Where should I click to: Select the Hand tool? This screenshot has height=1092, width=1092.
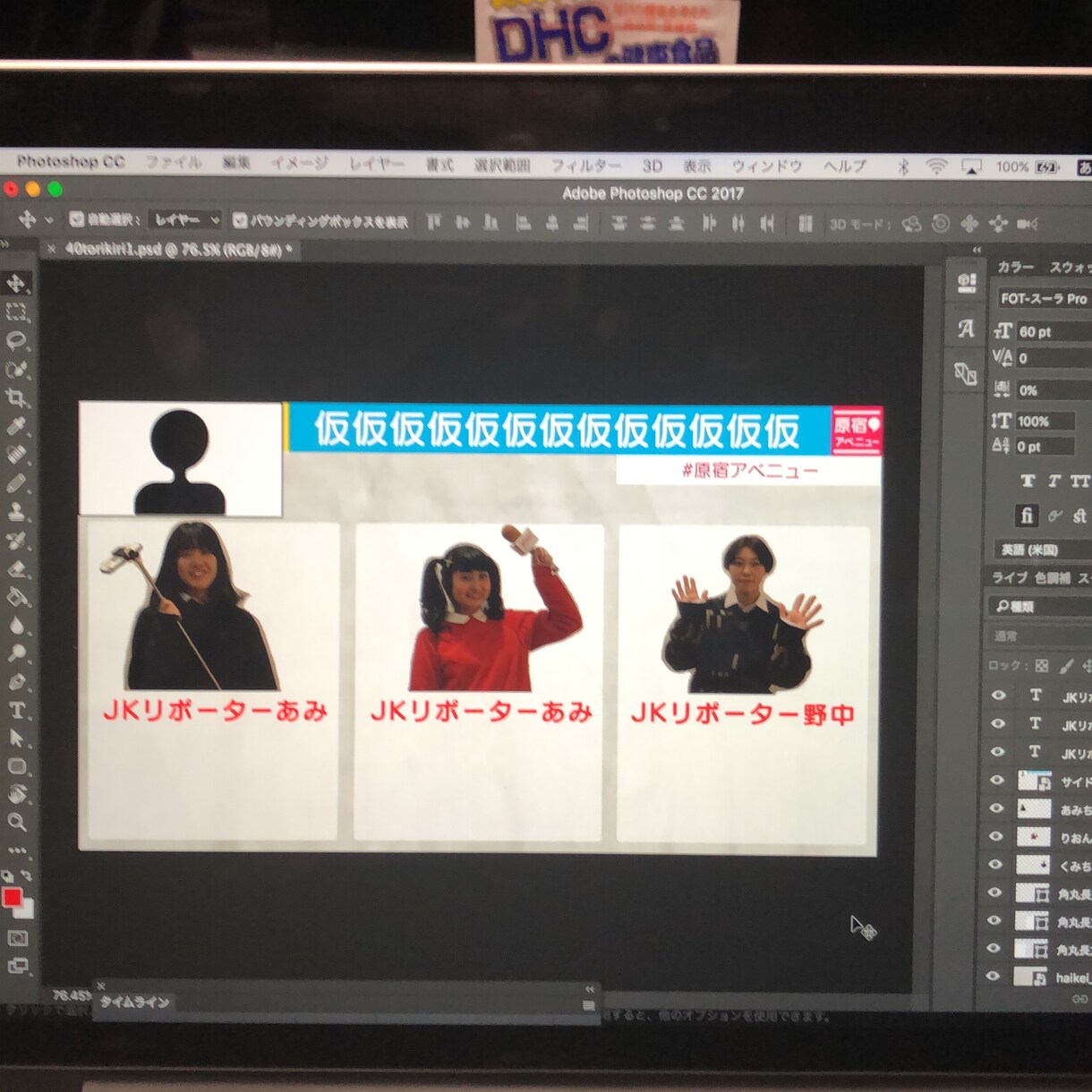point(16,794)
